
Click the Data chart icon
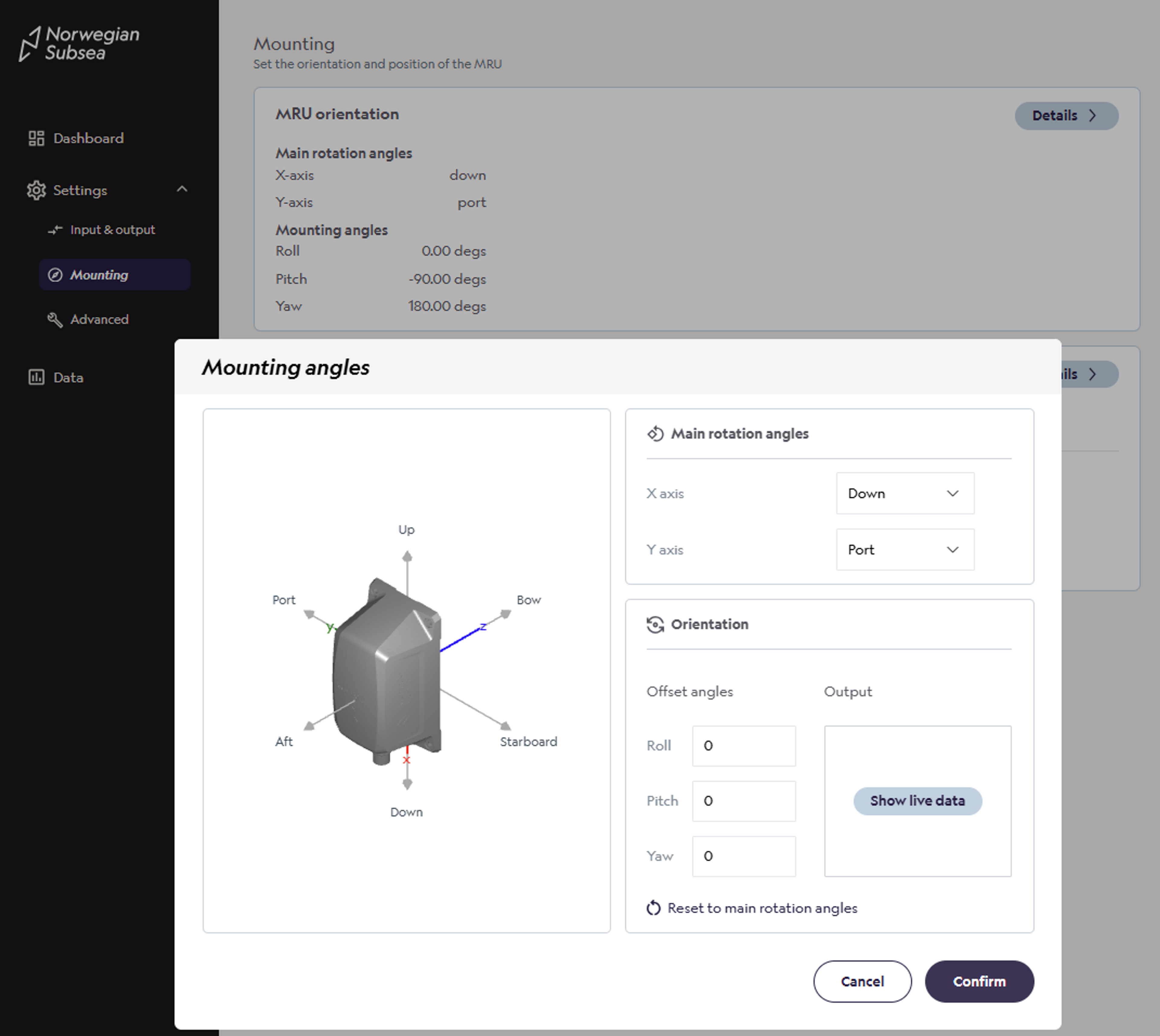click(37, 377)
